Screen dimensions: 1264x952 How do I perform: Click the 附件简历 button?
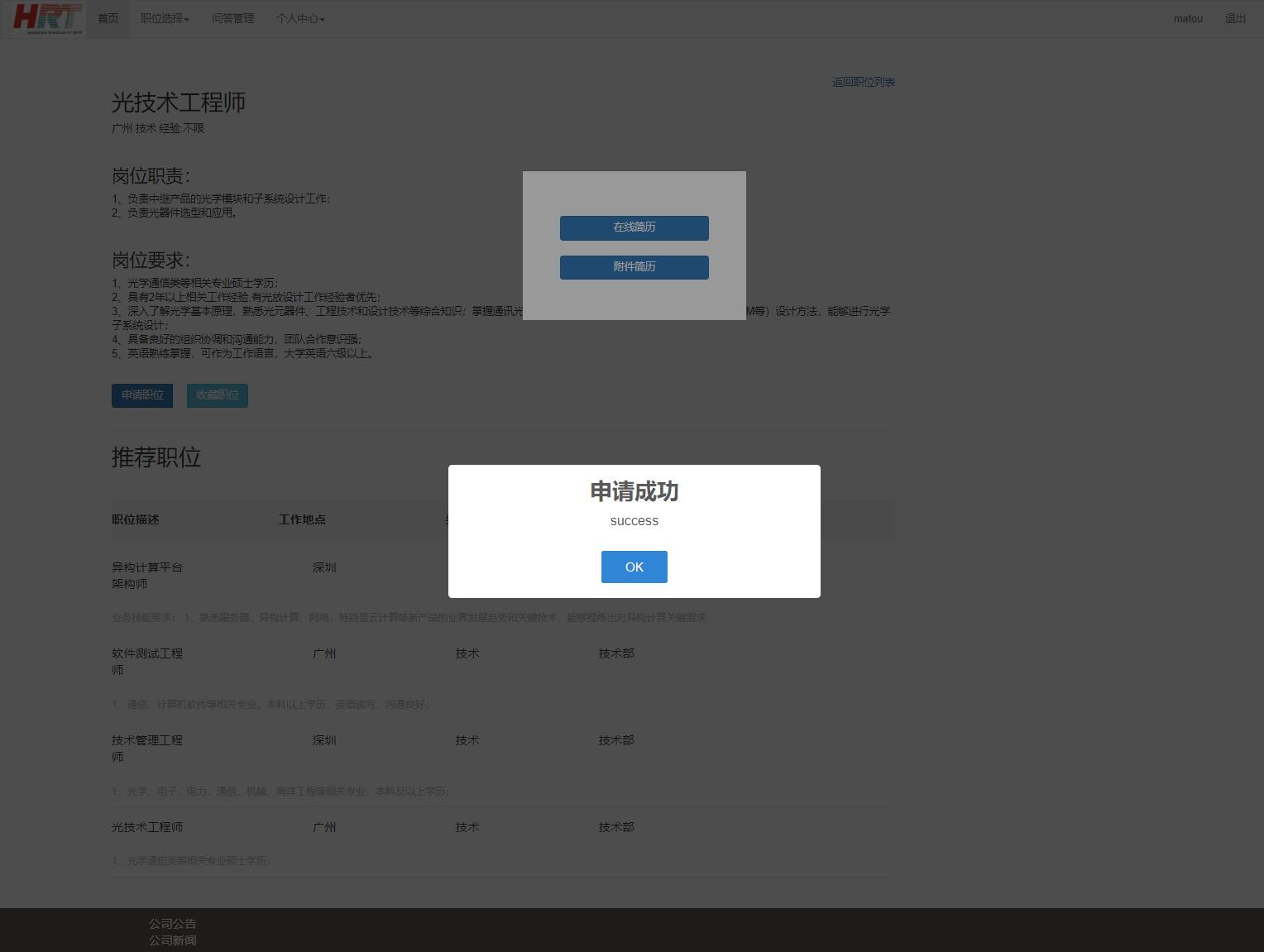tap(634, 267)
